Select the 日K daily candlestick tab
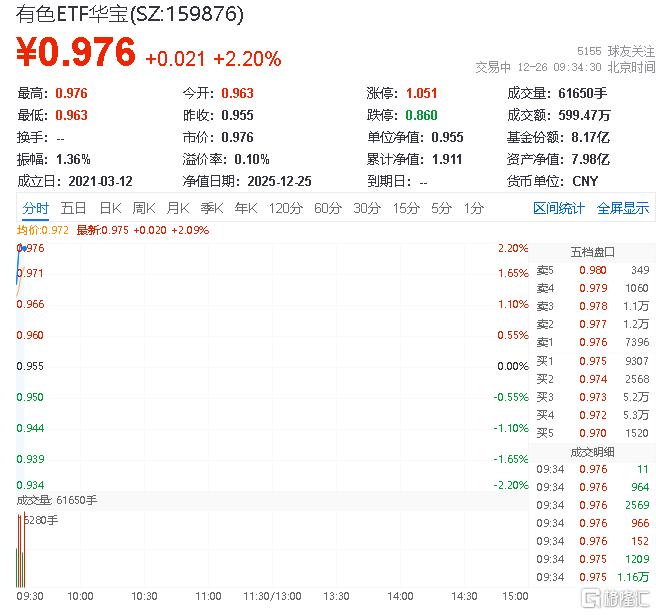The height and width of the screenshot is (615, 656). (x=109, y=208)
